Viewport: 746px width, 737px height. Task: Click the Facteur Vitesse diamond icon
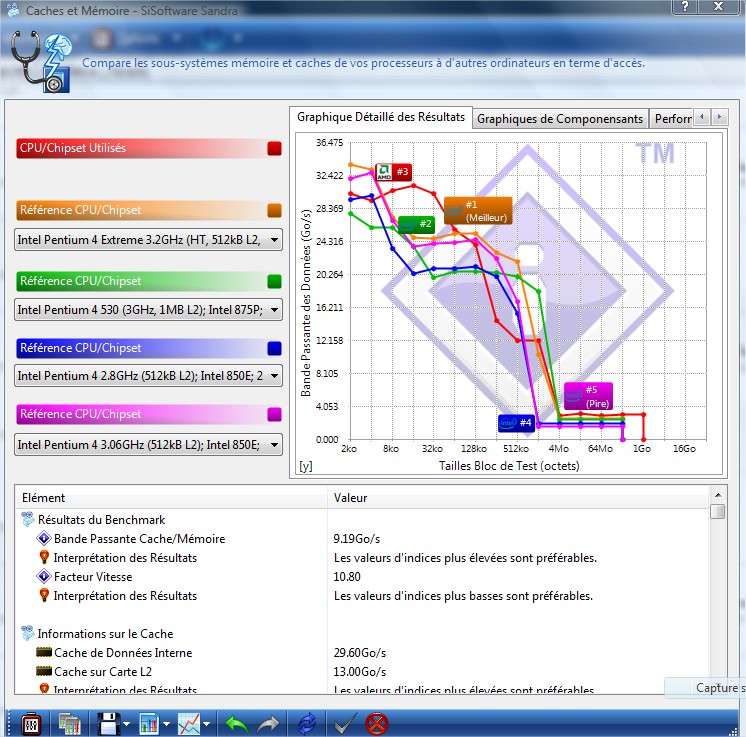(x=44, y=576)
